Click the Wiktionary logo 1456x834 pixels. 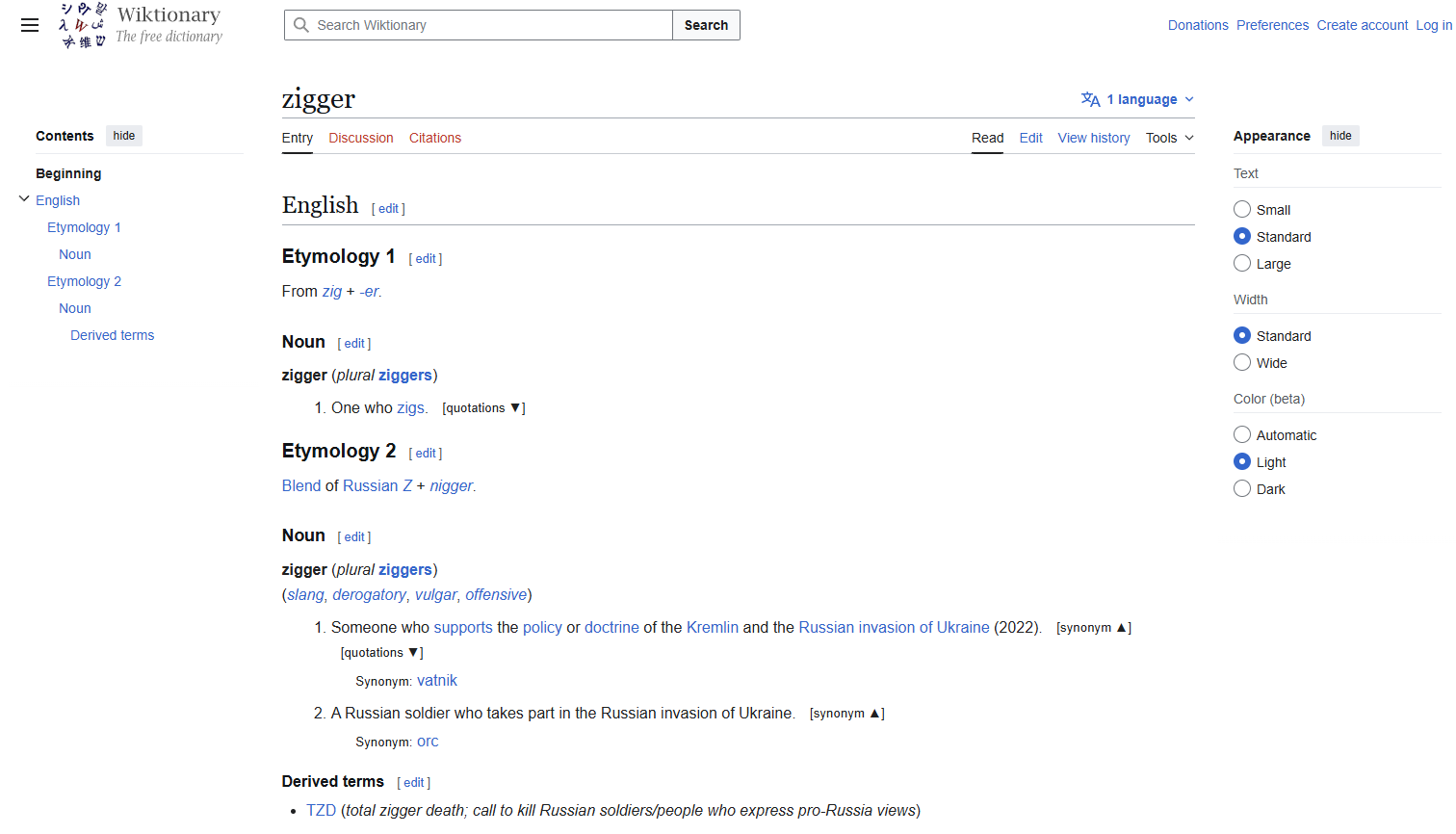141,25
